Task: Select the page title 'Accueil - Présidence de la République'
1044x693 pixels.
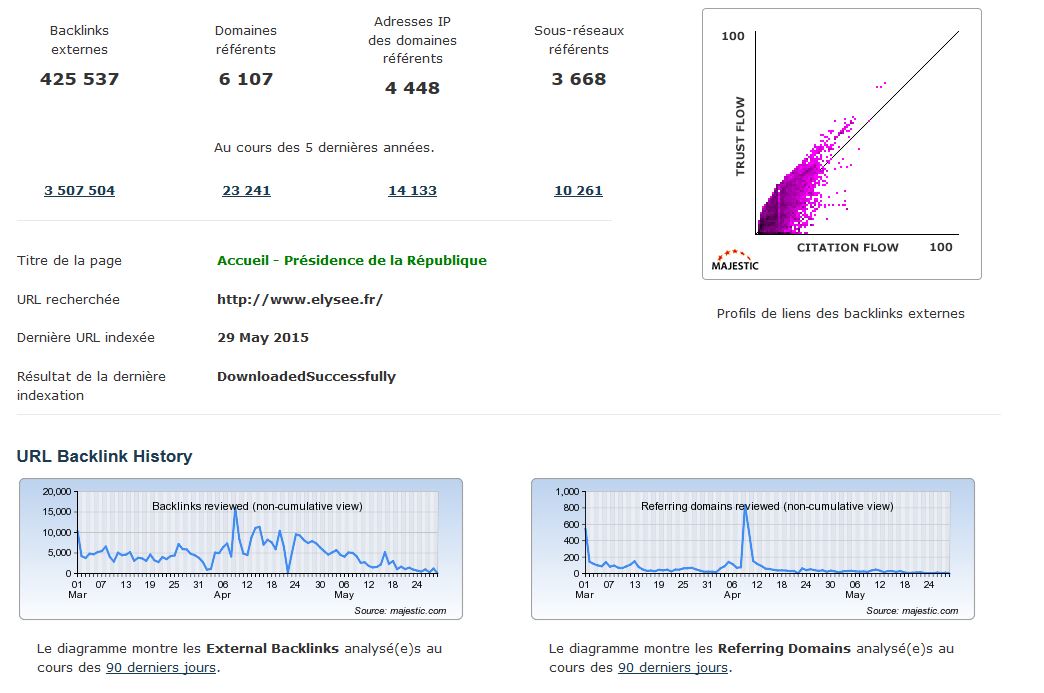Action: [352, 260]
